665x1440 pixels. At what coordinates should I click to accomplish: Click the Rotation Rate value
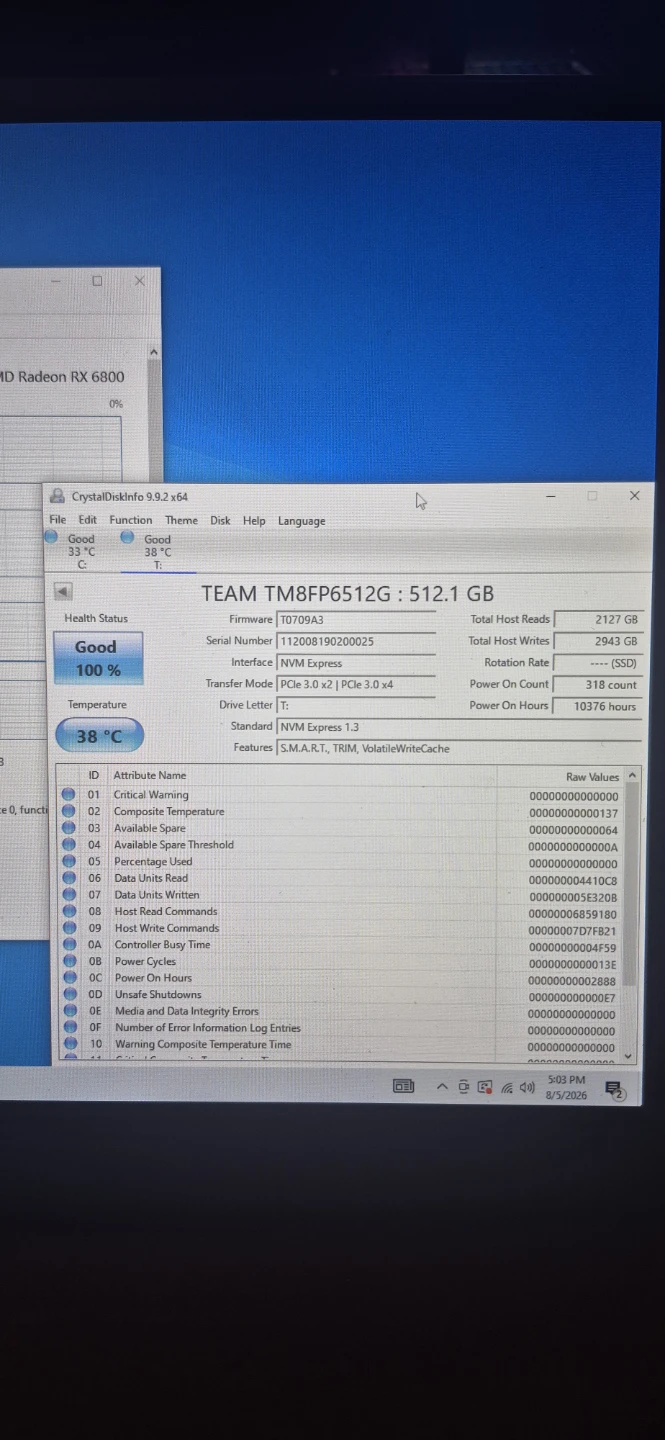click(x=597, y=663)
